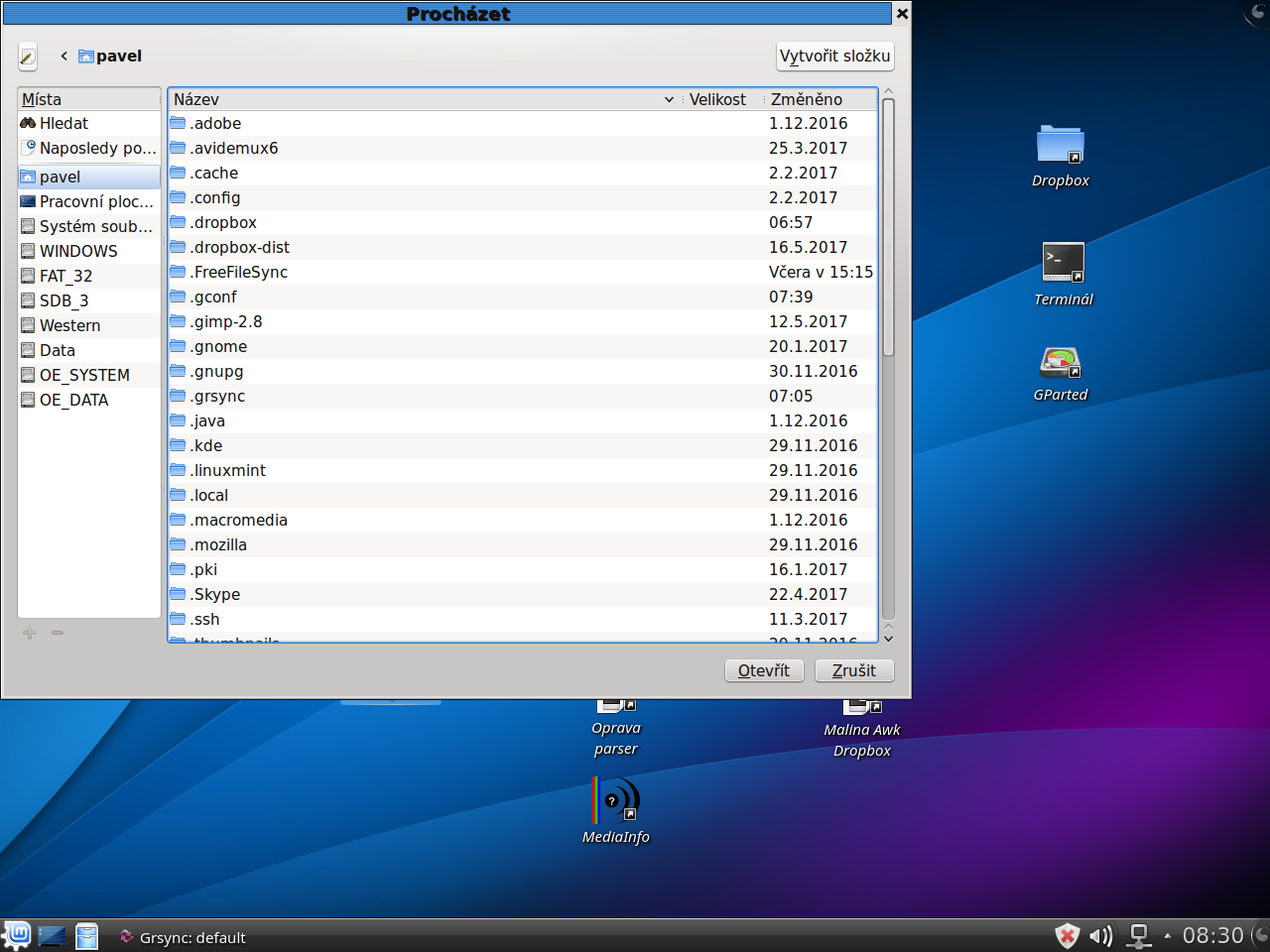Click the Místa sidebar header

[89, 99]
